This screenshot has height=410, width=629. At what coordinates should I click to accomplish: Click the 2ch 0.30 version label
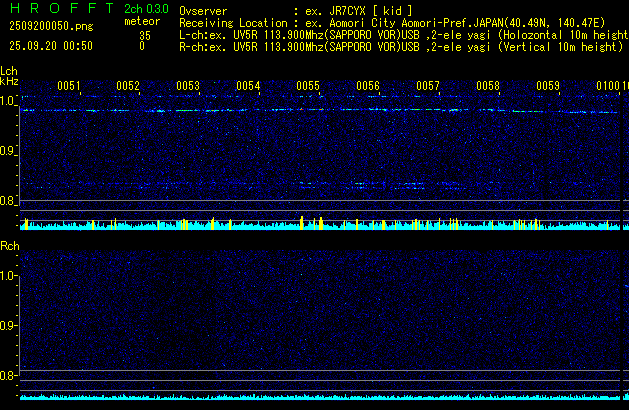click(146, 8)
